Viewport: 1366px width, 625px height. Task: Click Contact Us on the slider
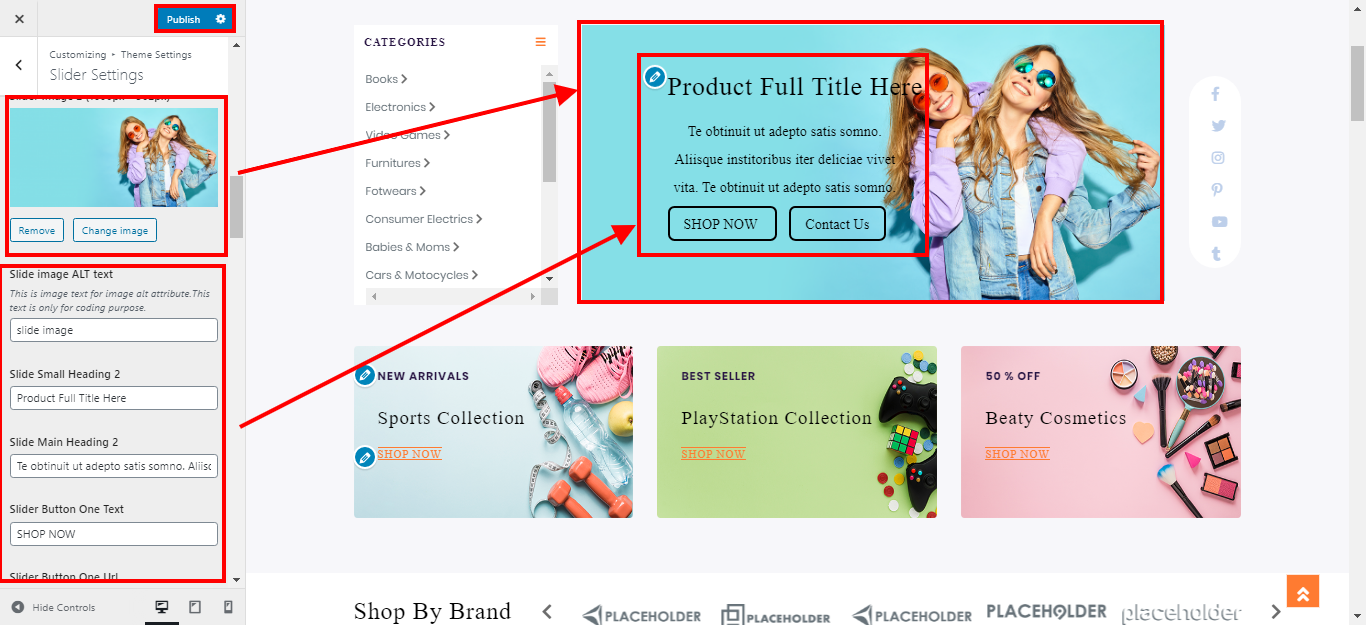(x=837, y=224)
